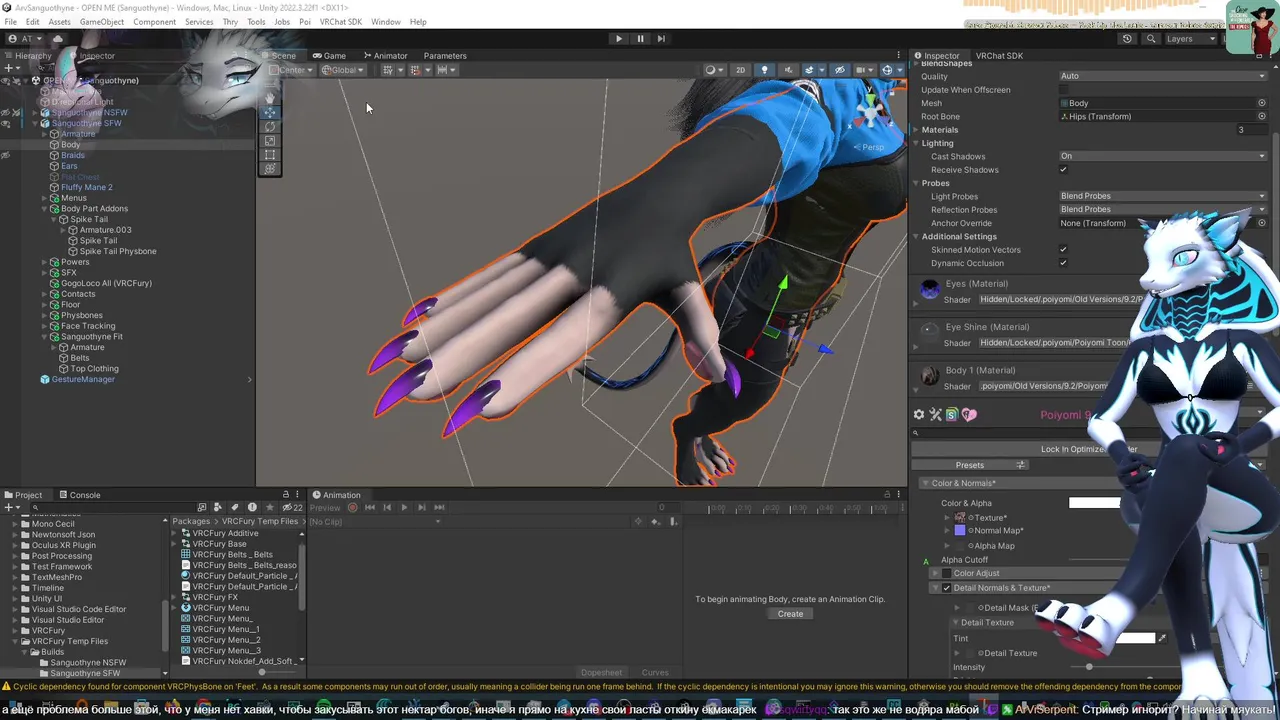Screen dimensions: 1280x720
Task: Open the Cast Shadows dropdown
Action: 1163,156
